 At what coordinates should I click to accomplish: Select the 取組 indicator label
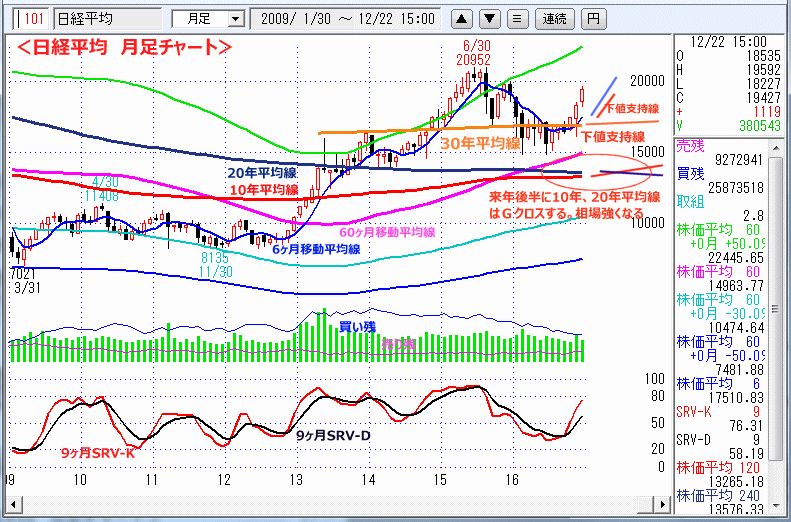(x=690, y=202)
